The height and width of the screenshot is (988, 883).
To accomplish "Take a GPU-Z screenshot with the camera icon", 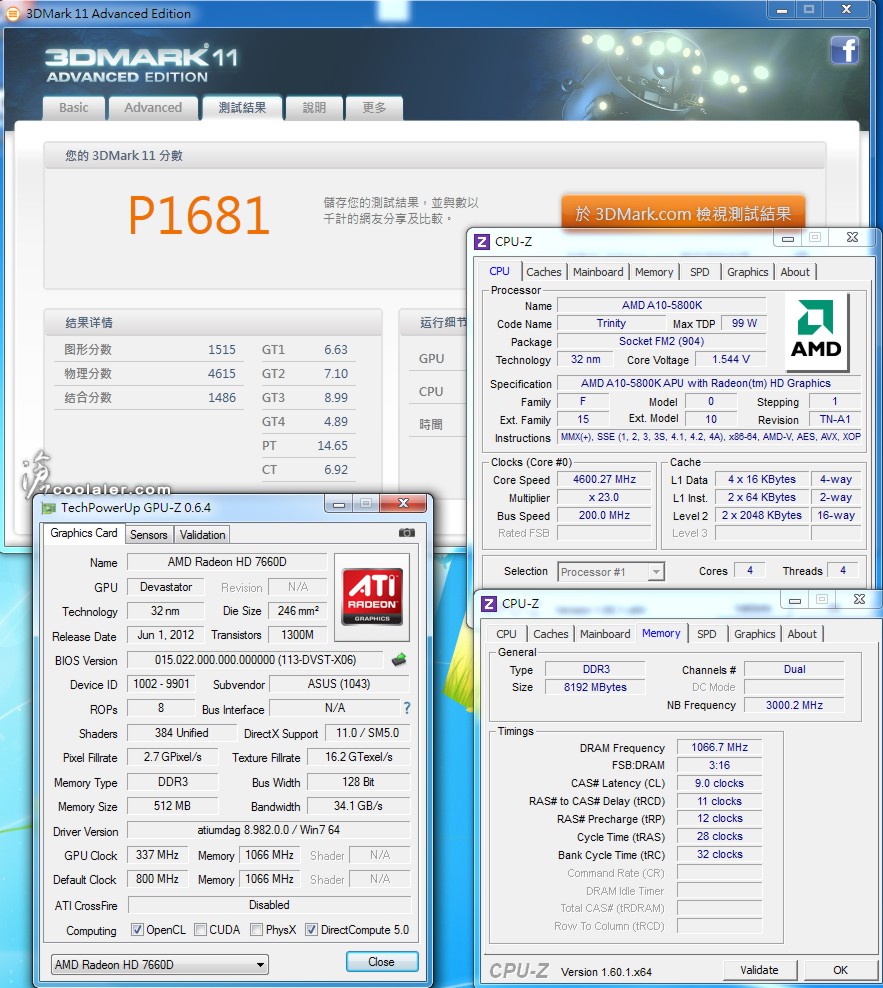I will [407, 533].
